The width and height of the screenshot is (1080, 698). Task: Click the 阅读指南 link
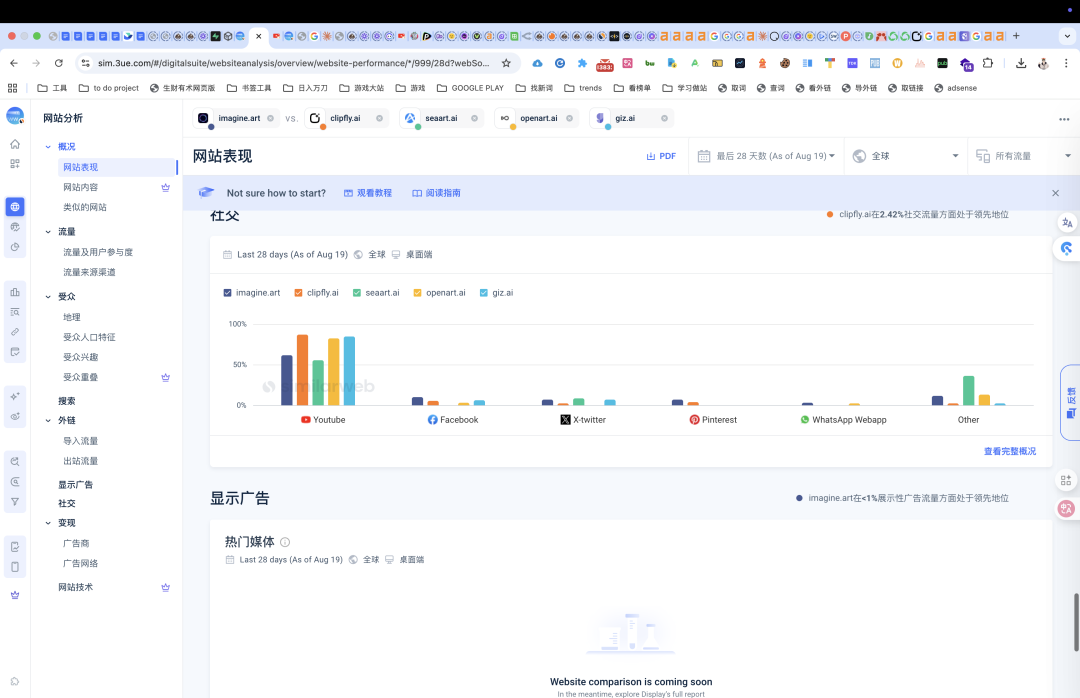point(437,193)
